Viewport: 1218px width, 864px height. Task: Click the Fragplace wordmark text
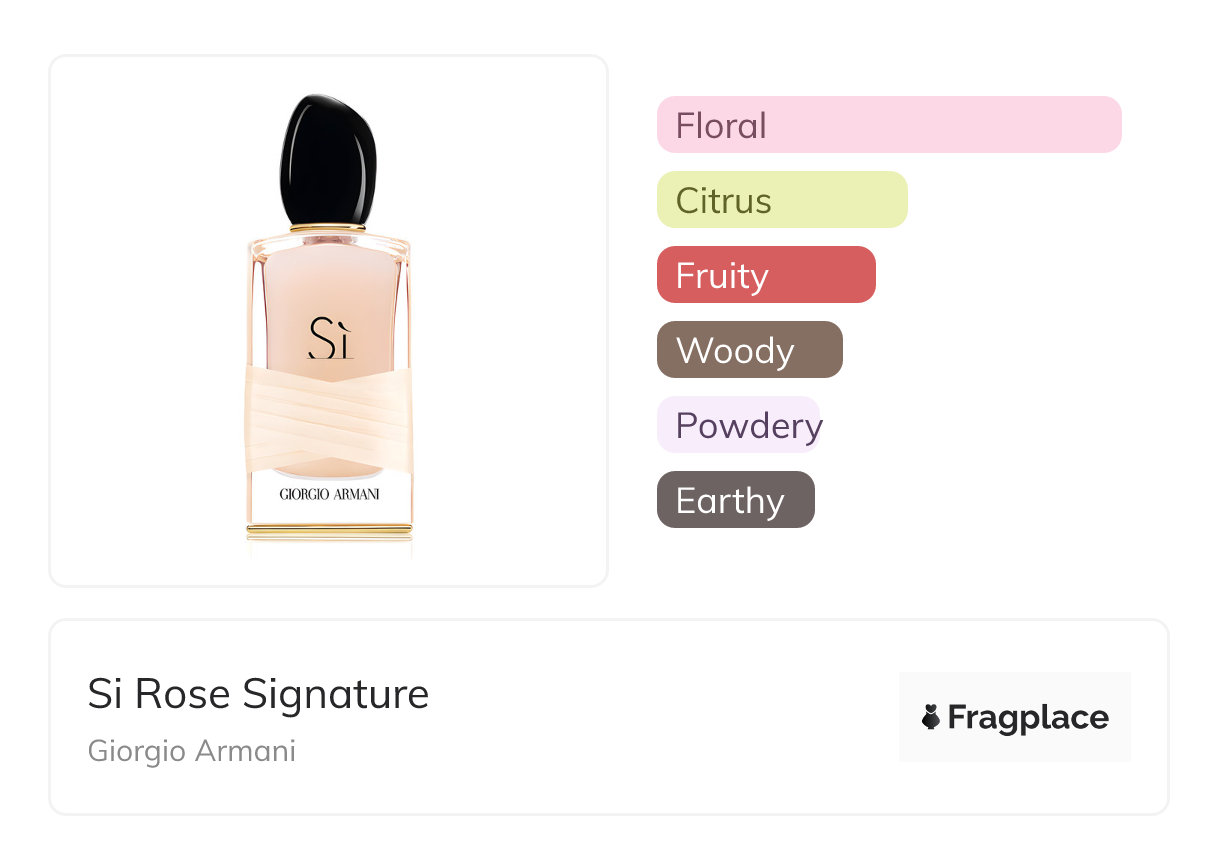coord(1027,718)
